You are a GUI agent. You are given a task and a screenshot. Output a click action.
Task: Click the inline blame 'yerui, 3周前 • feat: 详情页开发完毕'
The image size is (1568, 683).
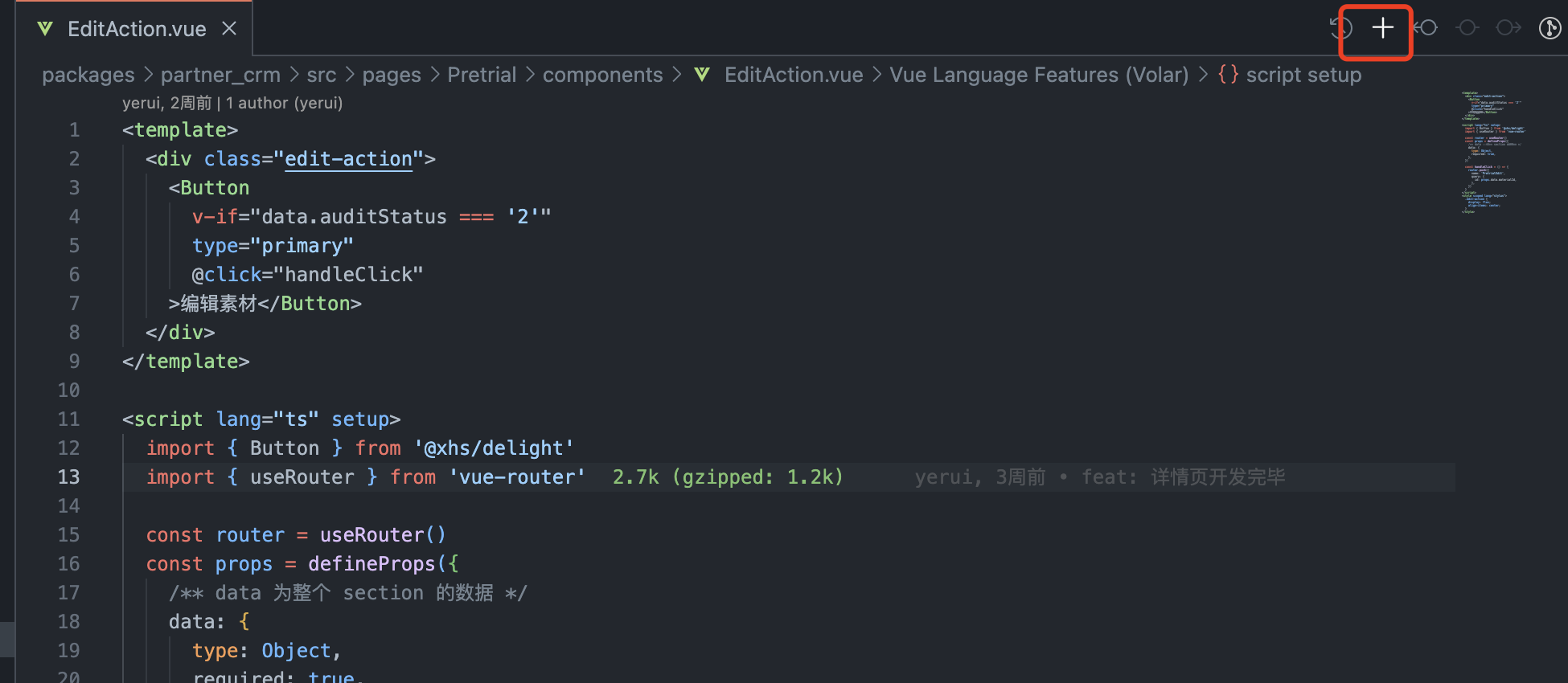[x=1100, y=477]
